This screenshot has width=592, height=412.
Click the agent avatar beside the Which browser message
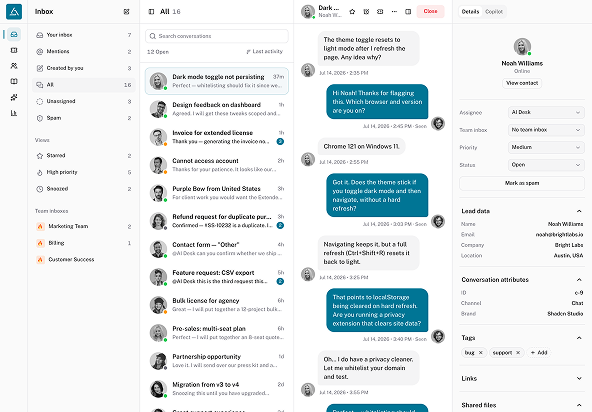click(438, 123)
